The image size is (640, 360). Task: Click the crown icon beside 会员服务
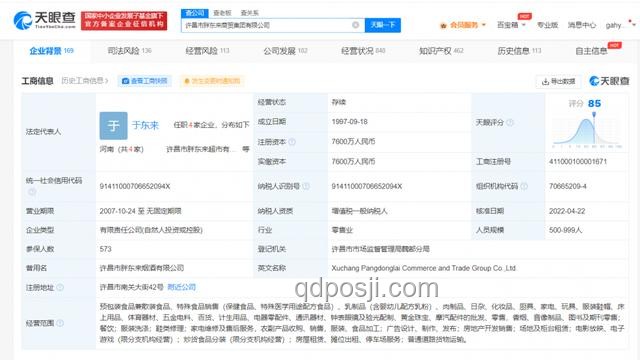(x=443, y=26)
